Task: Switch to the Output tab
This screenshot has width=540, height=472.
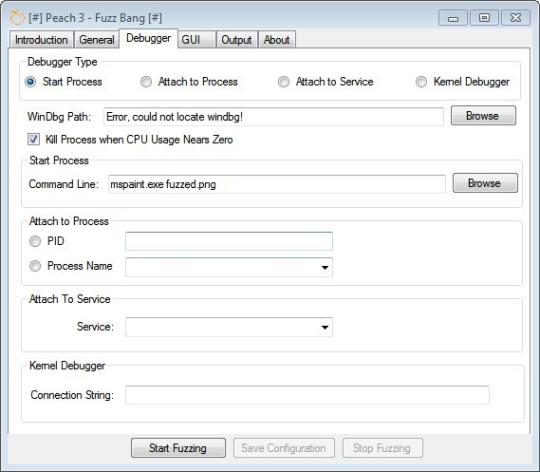Action: [x=237, y=40]
